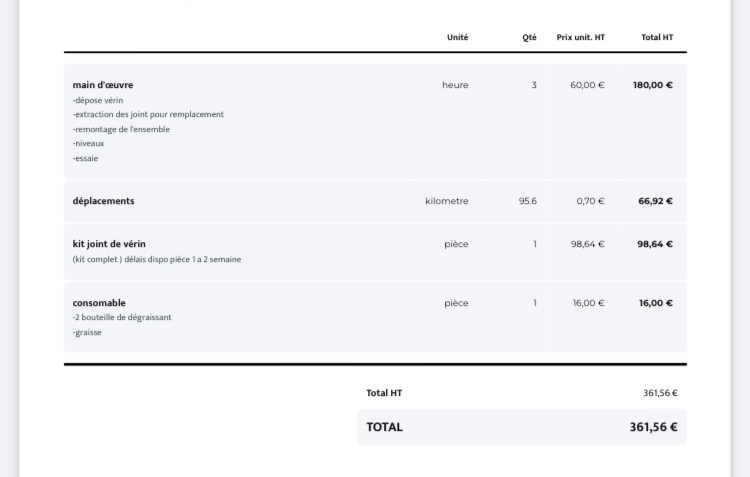Click the '-extraction des joint pour remplacement' line
750x477 pixels.
click(148, 114)
